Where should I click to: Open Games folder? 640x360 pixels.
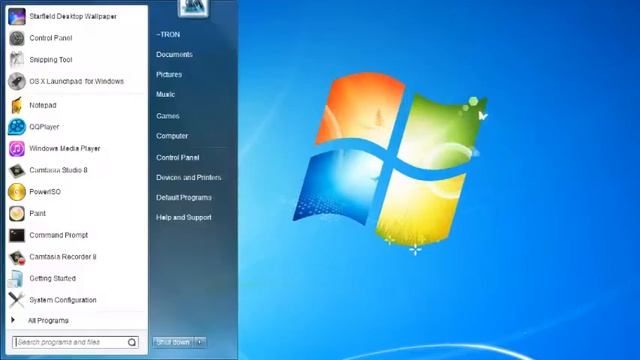pos(168,116)
